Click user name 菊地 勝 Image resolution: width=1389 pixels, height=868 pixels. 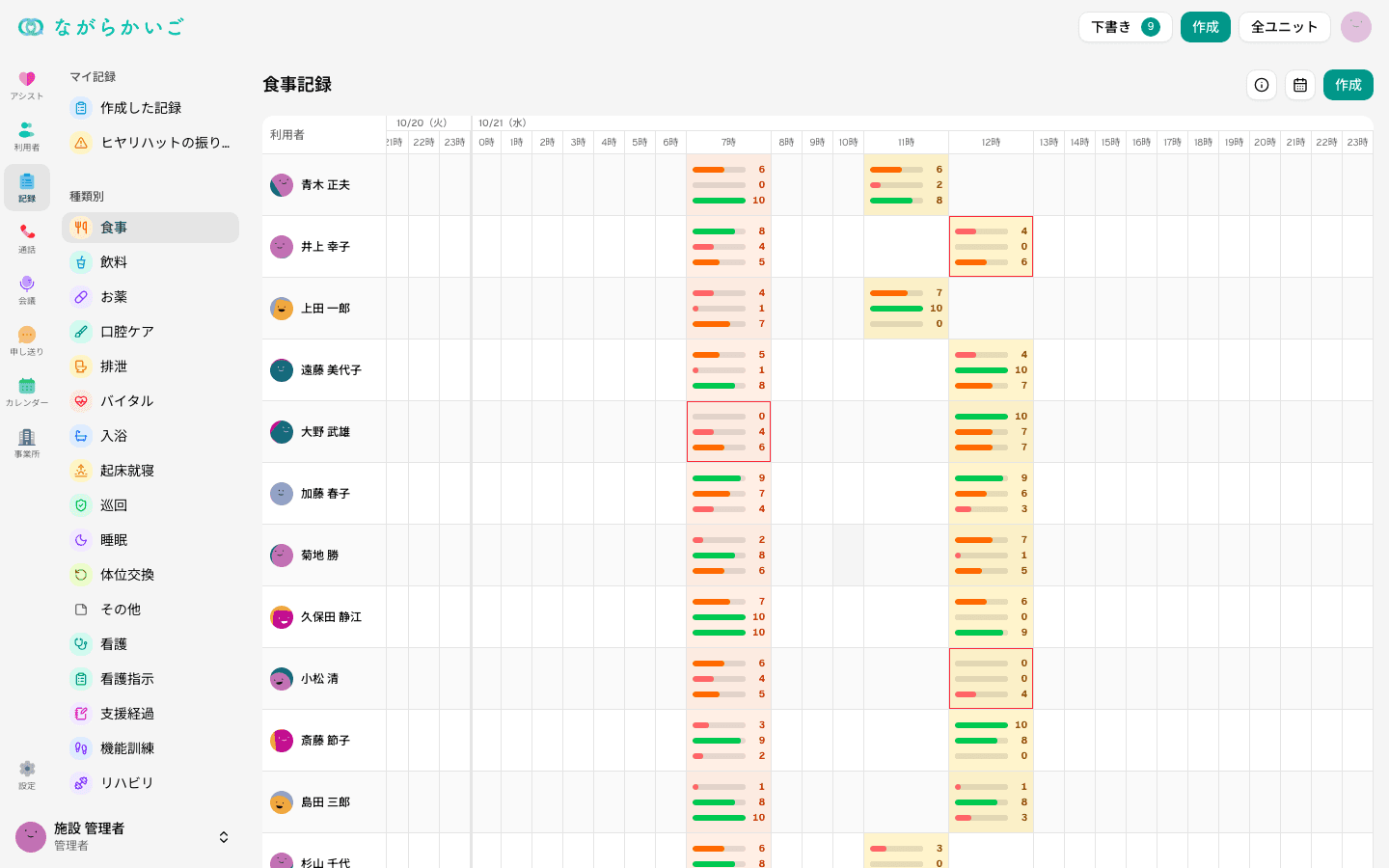(x=319, y=556)
